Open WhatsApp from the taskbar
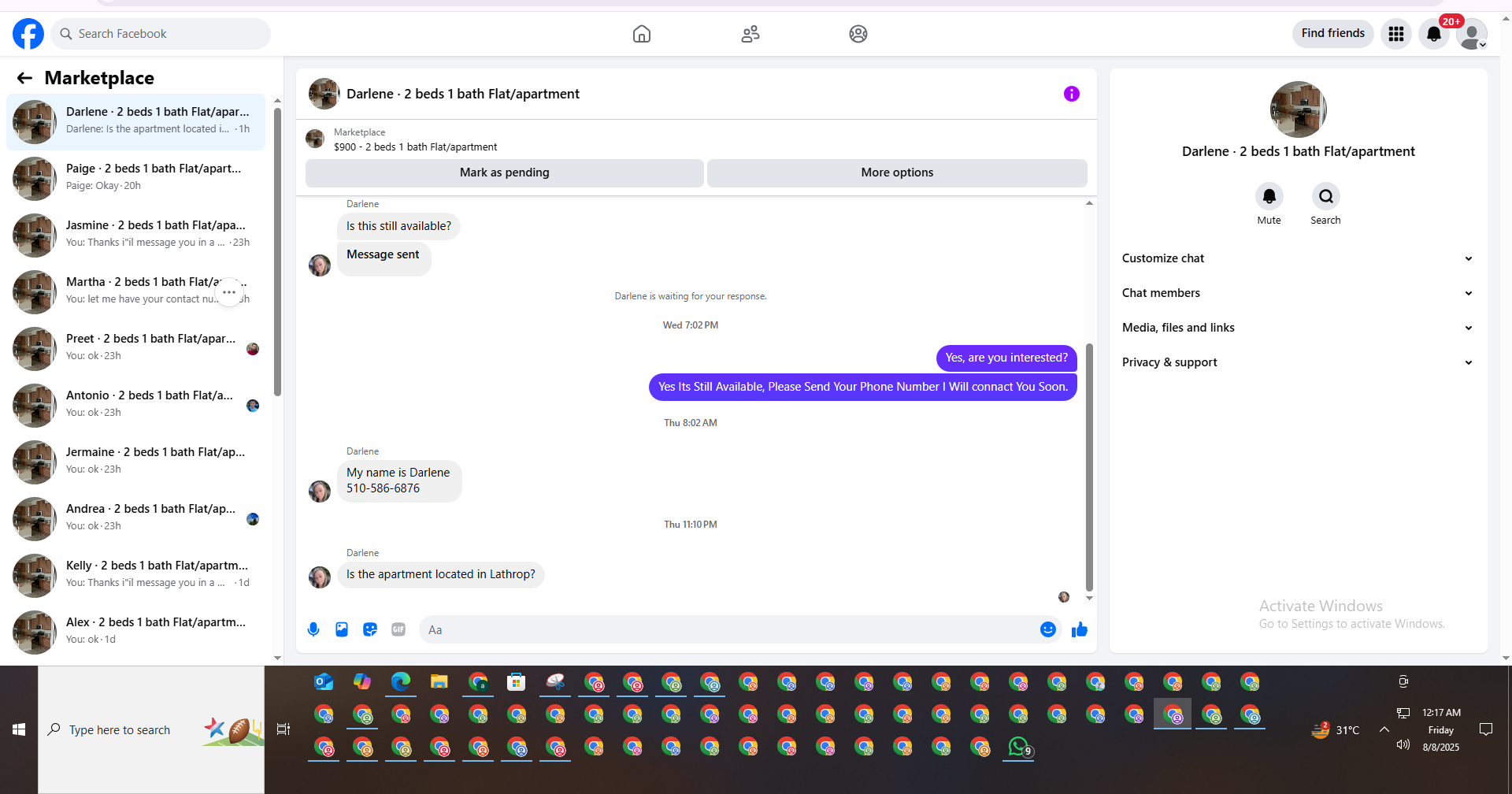Image resolution: width=1512 pixels, height=794 pixels. 1018,747
